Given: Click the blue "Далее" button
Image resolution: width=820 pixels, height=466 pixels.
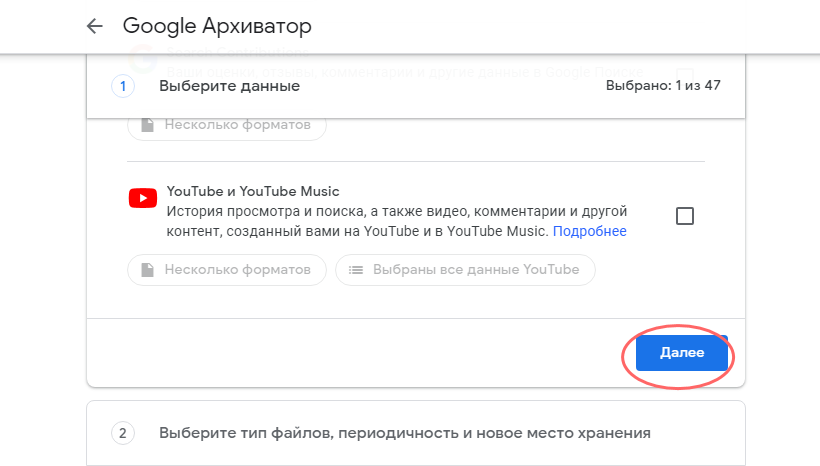Looking at the screenshot, I should pyautogui.click(x=681, y=353).
